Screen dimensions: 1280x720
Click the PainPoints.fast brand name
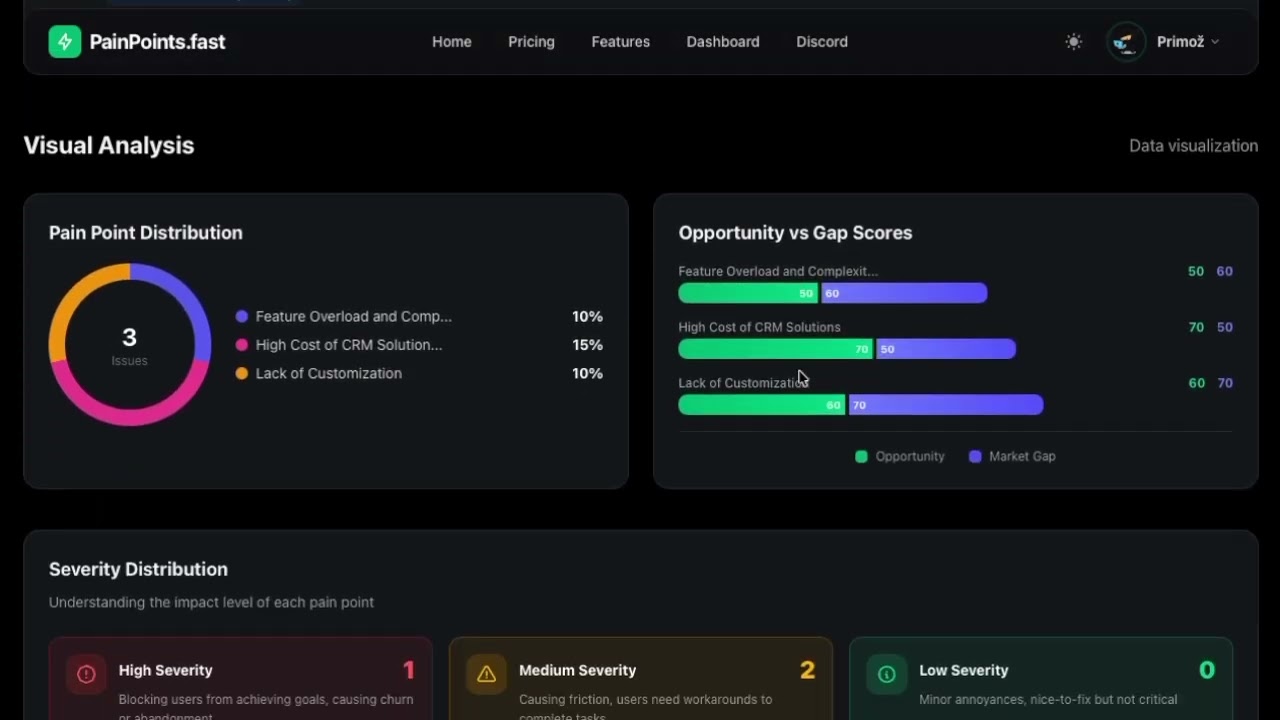(x=157, y=42)
